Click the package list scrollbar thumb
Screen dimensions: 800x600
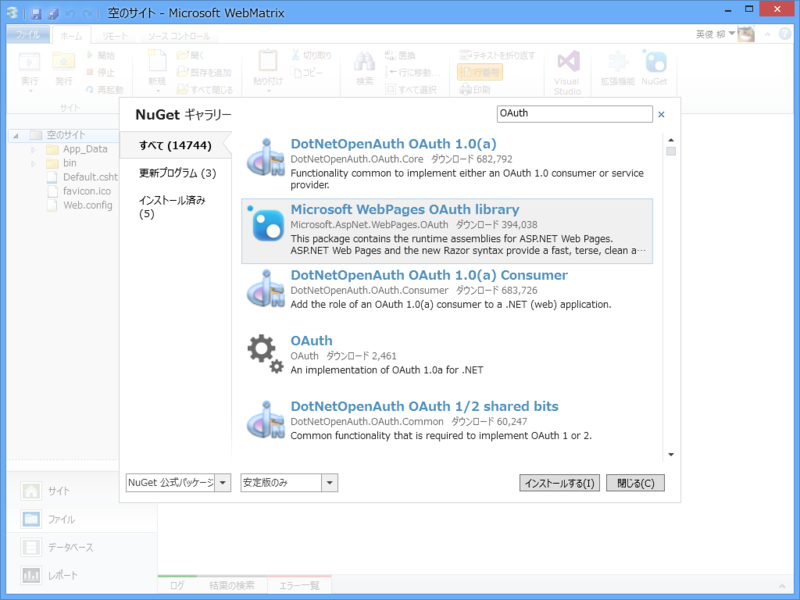tap(671, 152)
